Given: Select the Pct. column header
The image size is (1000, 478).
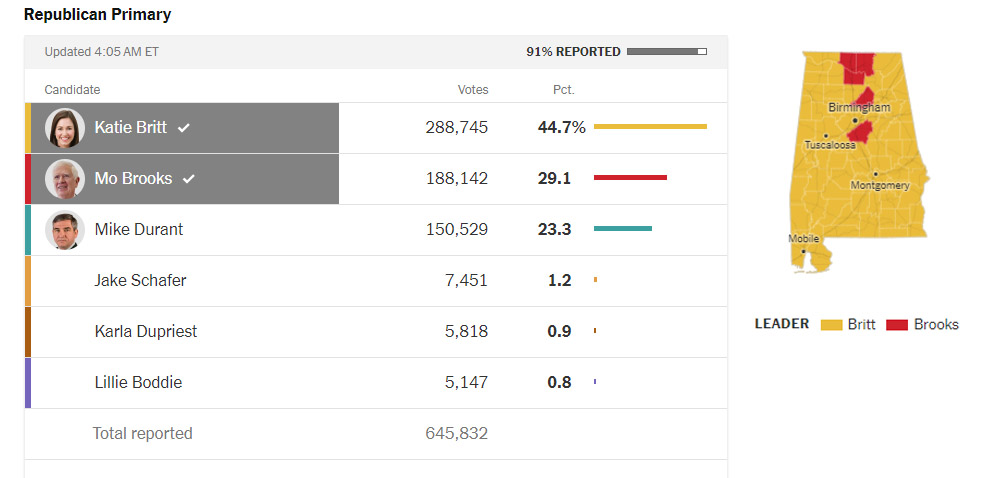Looking at the screenshot, I should [x=563, y=90].
